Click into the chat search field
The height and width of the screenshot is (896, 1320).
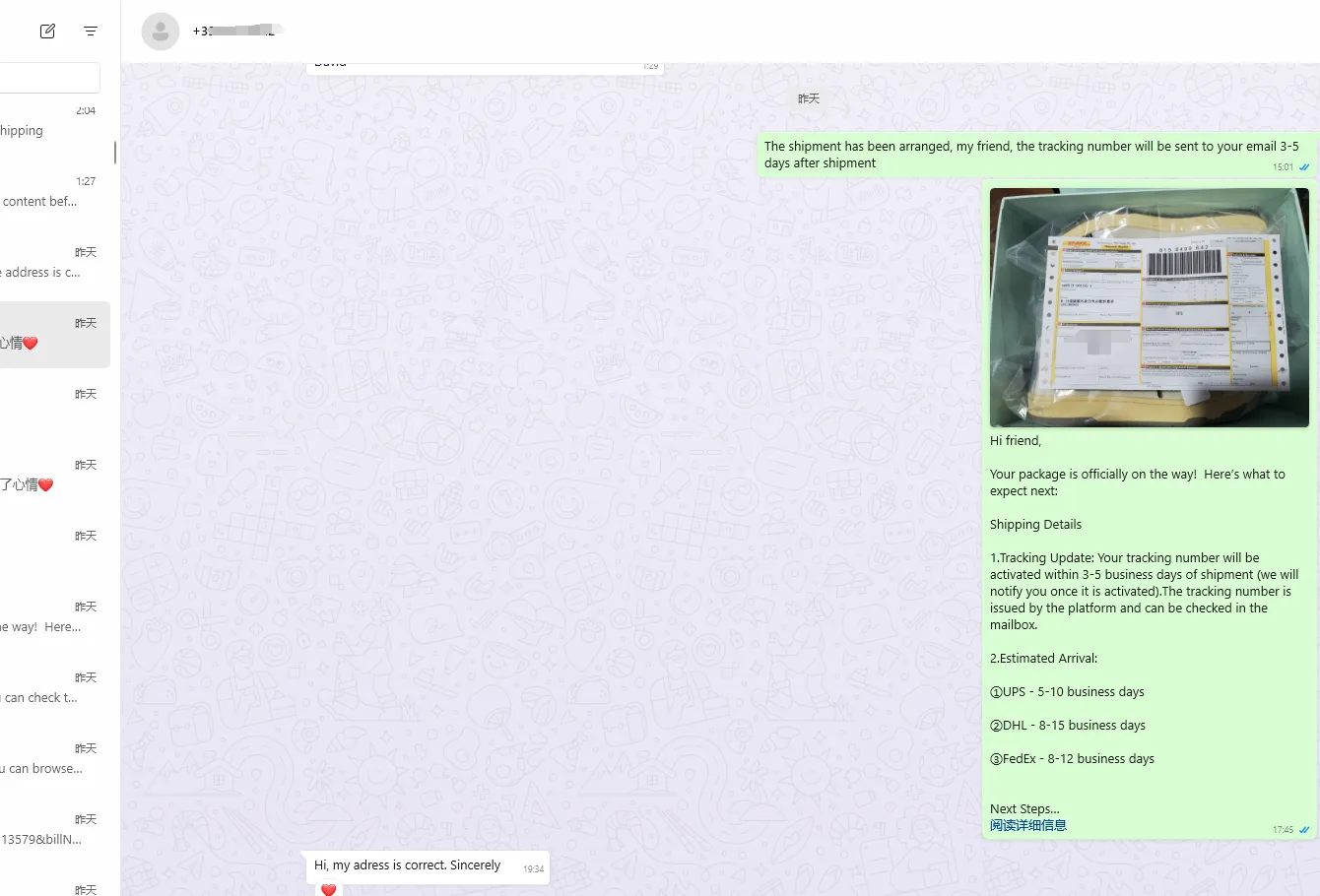coord(49,78)
